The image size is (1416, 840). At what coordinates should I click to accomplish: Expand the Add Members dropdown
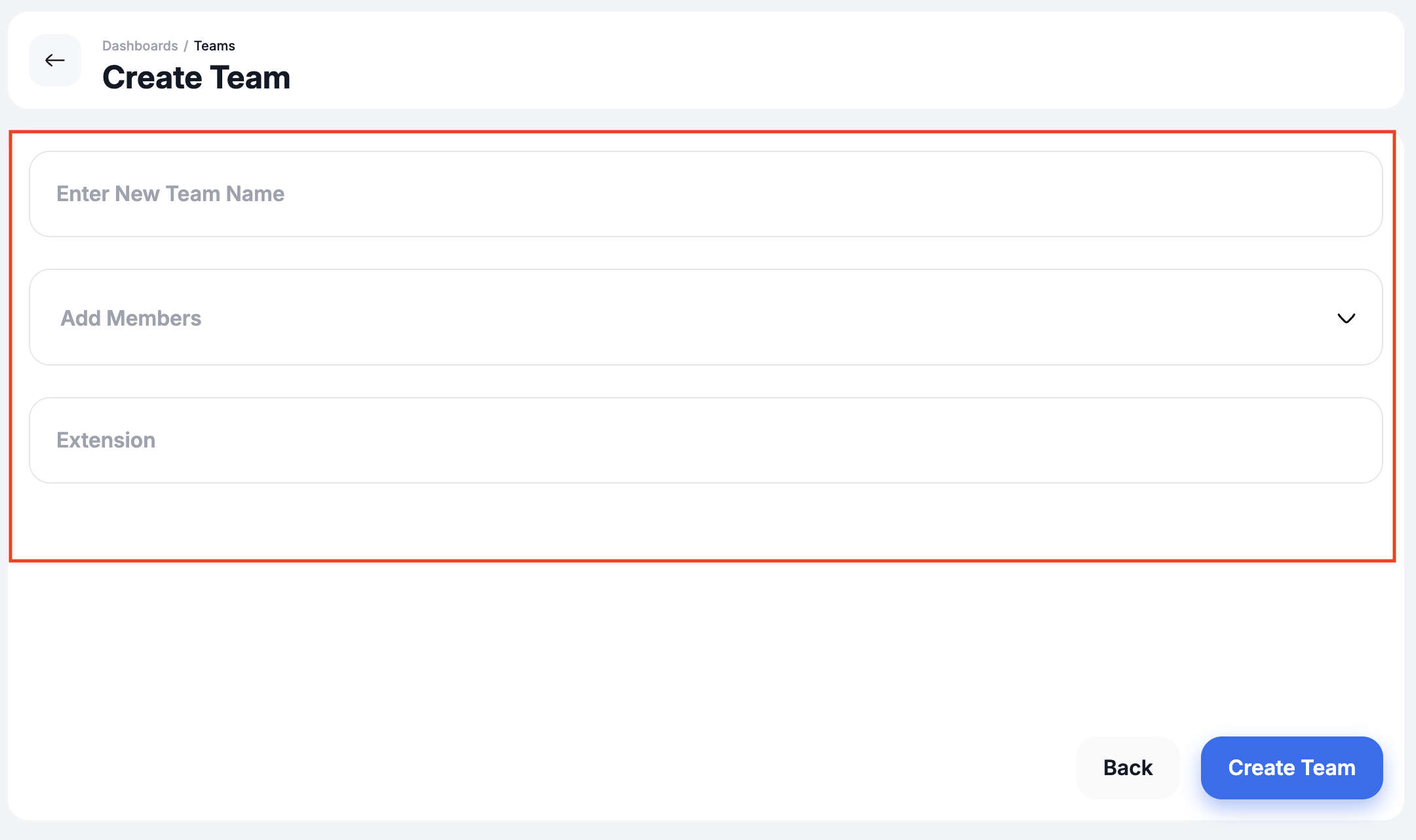[x=706, y=317]
